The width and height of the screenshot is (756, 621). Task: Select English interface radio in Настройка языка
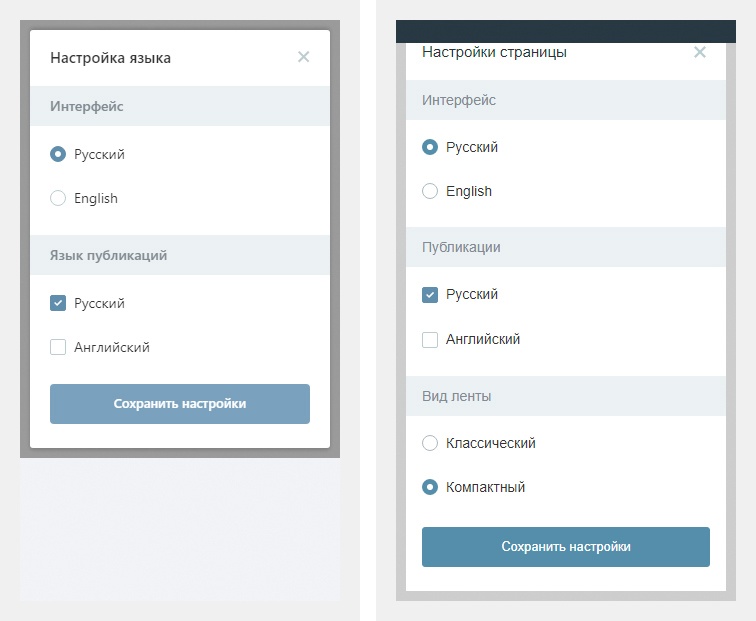click(58, 198)
